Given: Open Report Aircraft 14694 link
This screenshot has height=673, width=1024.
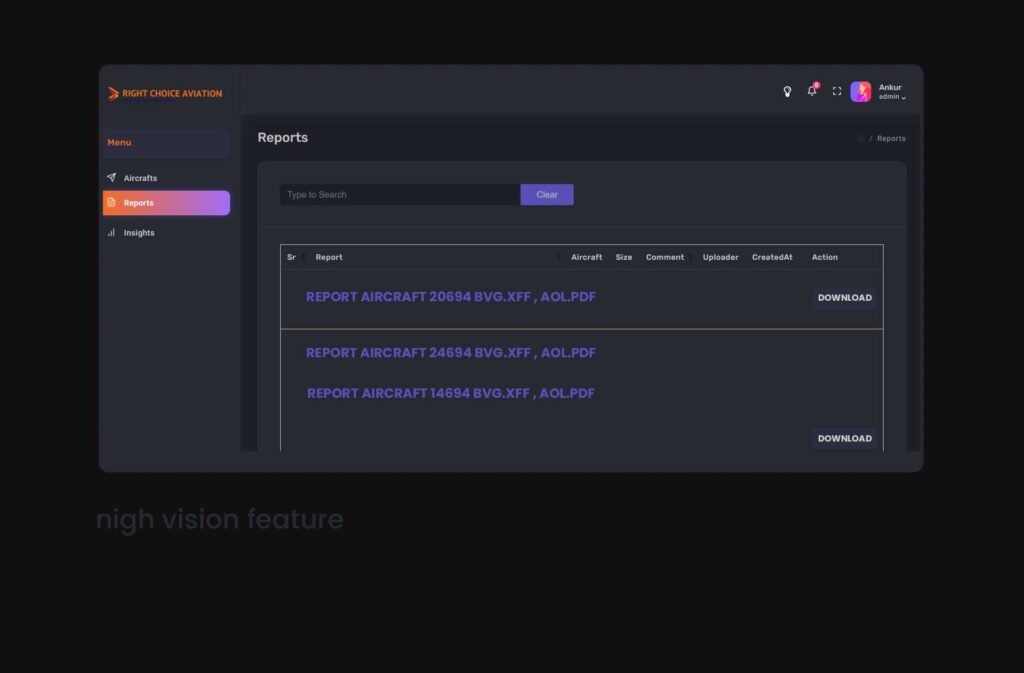Looking at the screenshot, I should click(x=451, y=394).
